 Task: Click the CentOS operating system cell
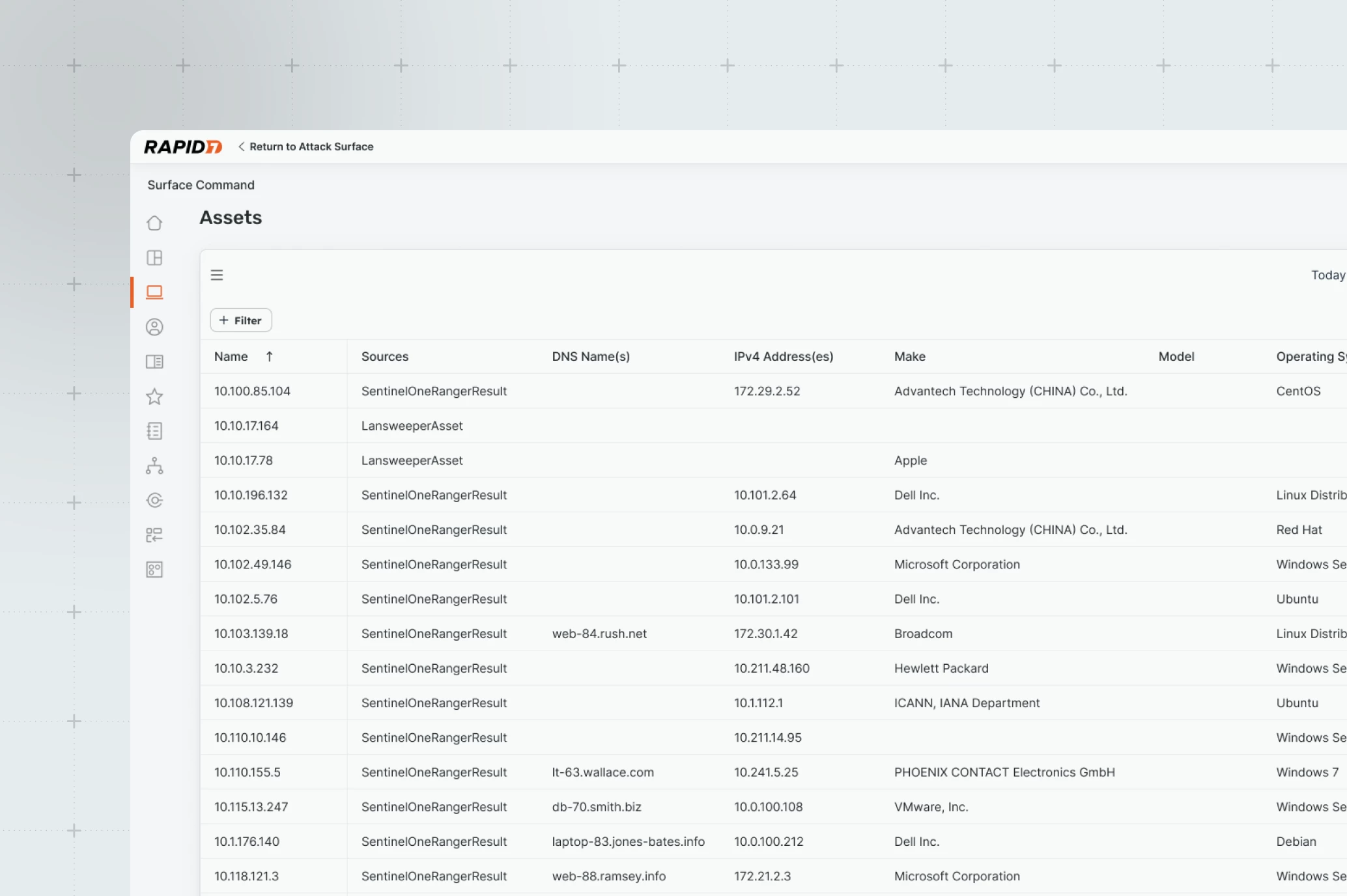pos(1298,391)
